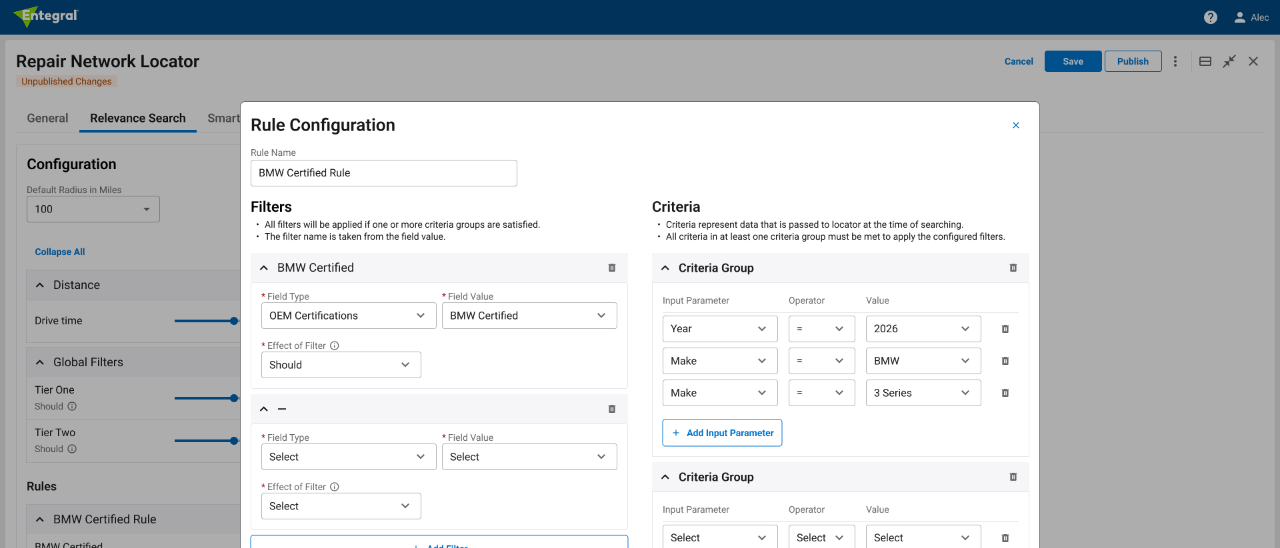Delete the BMW Certified filter
Image resolution: width=1280 pixels, height=548 pixels.
(x=612, y=268)
